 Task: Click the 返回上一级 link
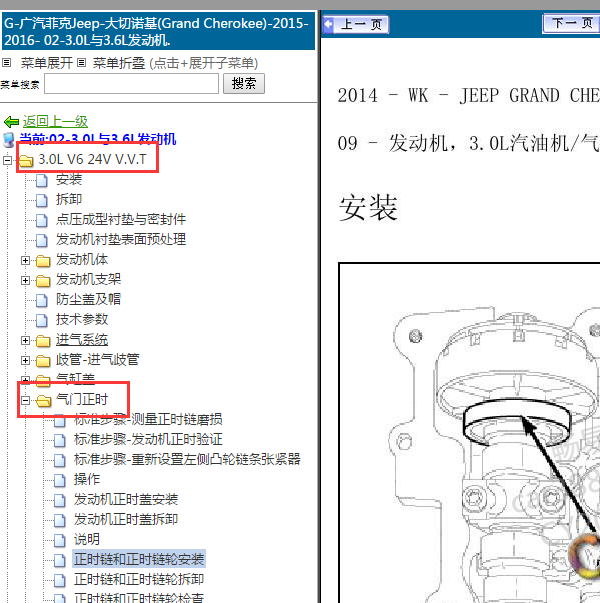tap(55, 122)
